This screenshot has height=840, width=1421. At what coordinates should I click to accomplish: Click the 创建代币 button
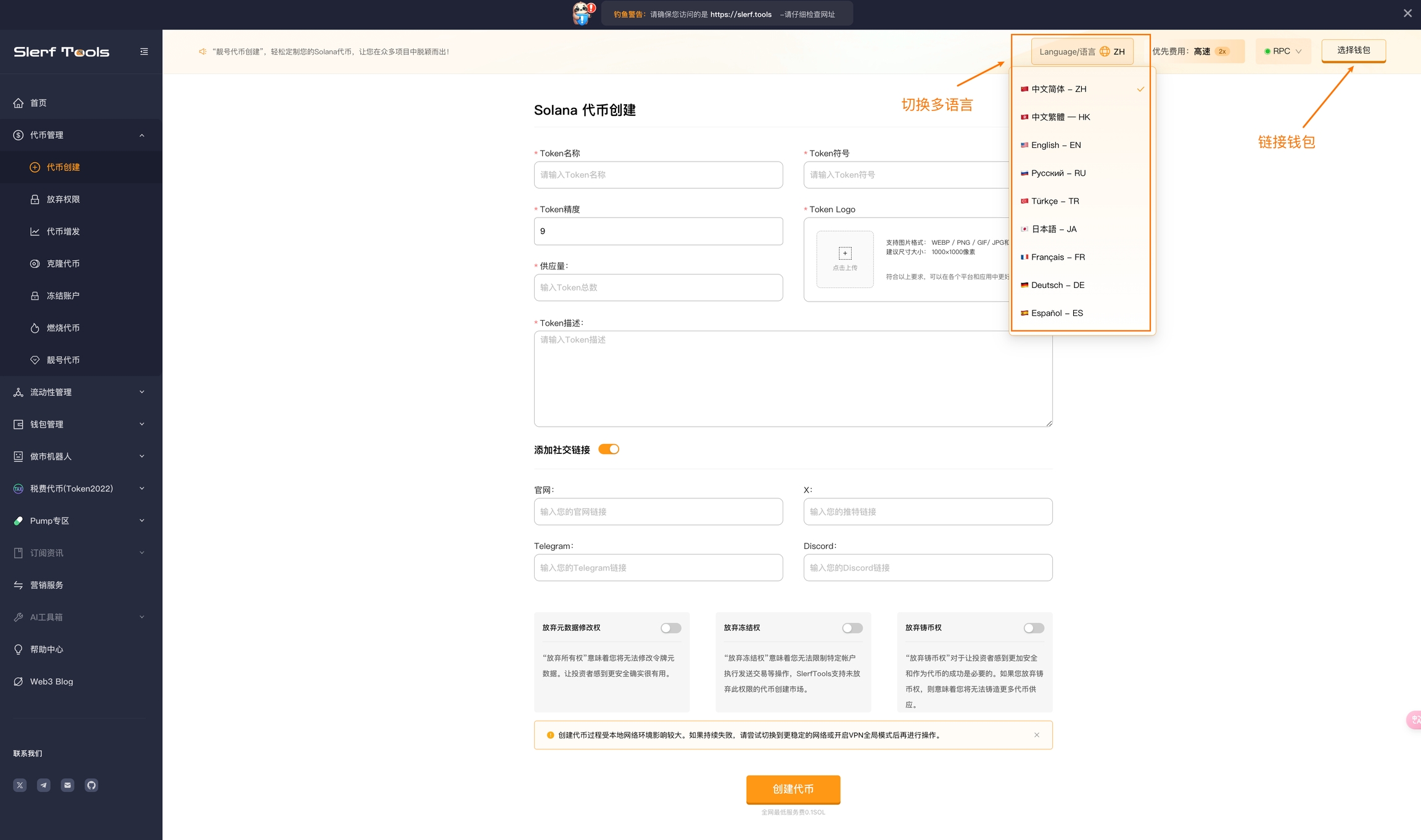(x=793, y=789)
